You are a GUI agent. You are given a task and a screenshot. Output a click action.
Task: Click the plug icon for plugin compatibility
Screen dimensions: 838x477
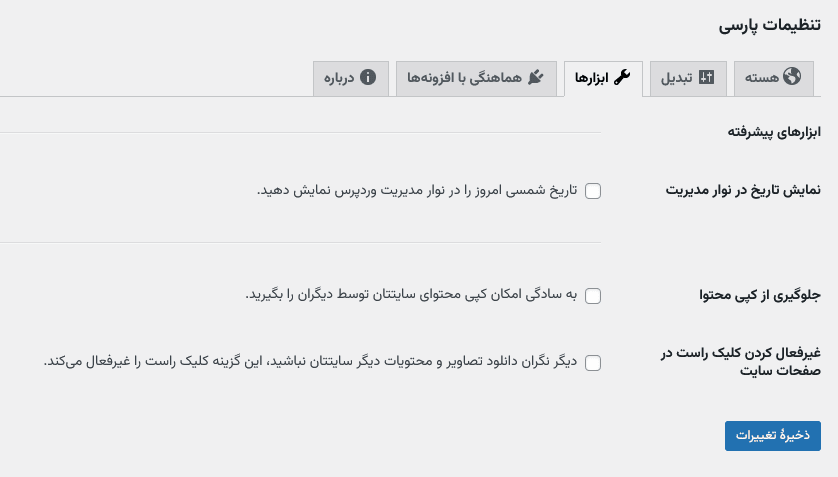[535, 77]
